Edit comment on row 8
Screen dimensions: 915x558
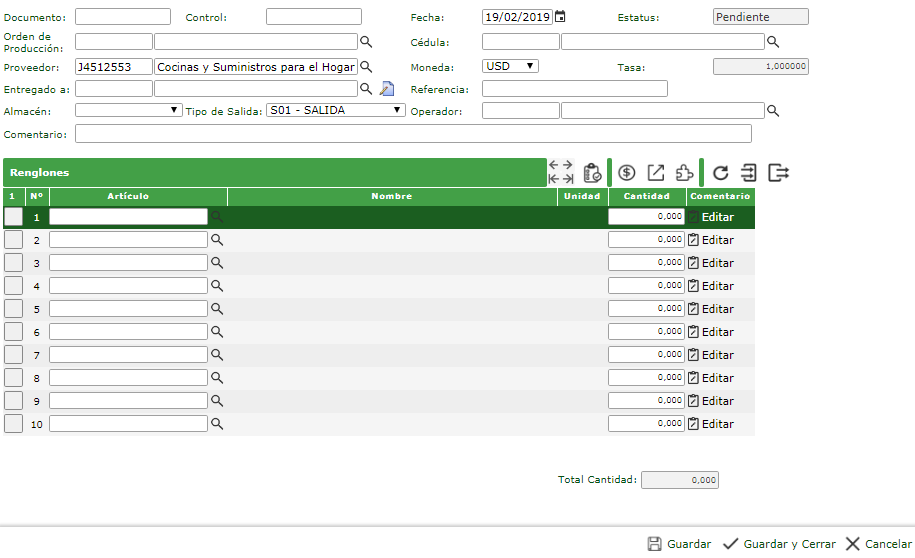coord(711,378)
